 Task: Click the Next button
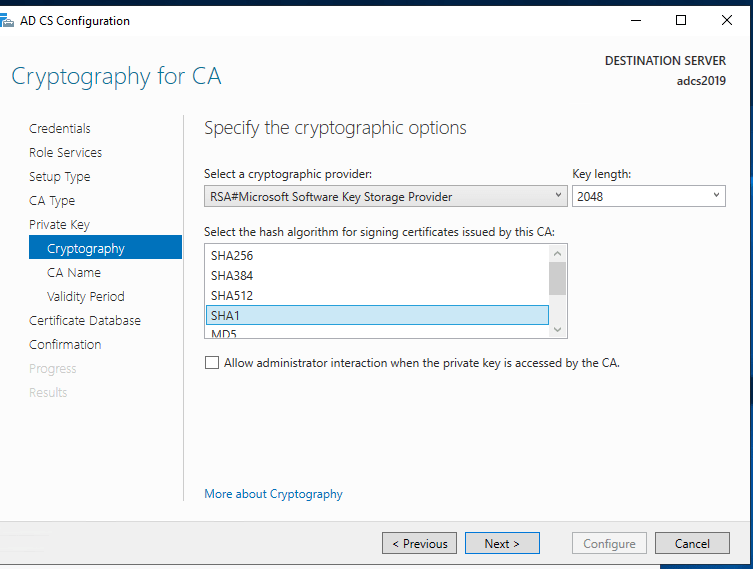pos(502,543)
